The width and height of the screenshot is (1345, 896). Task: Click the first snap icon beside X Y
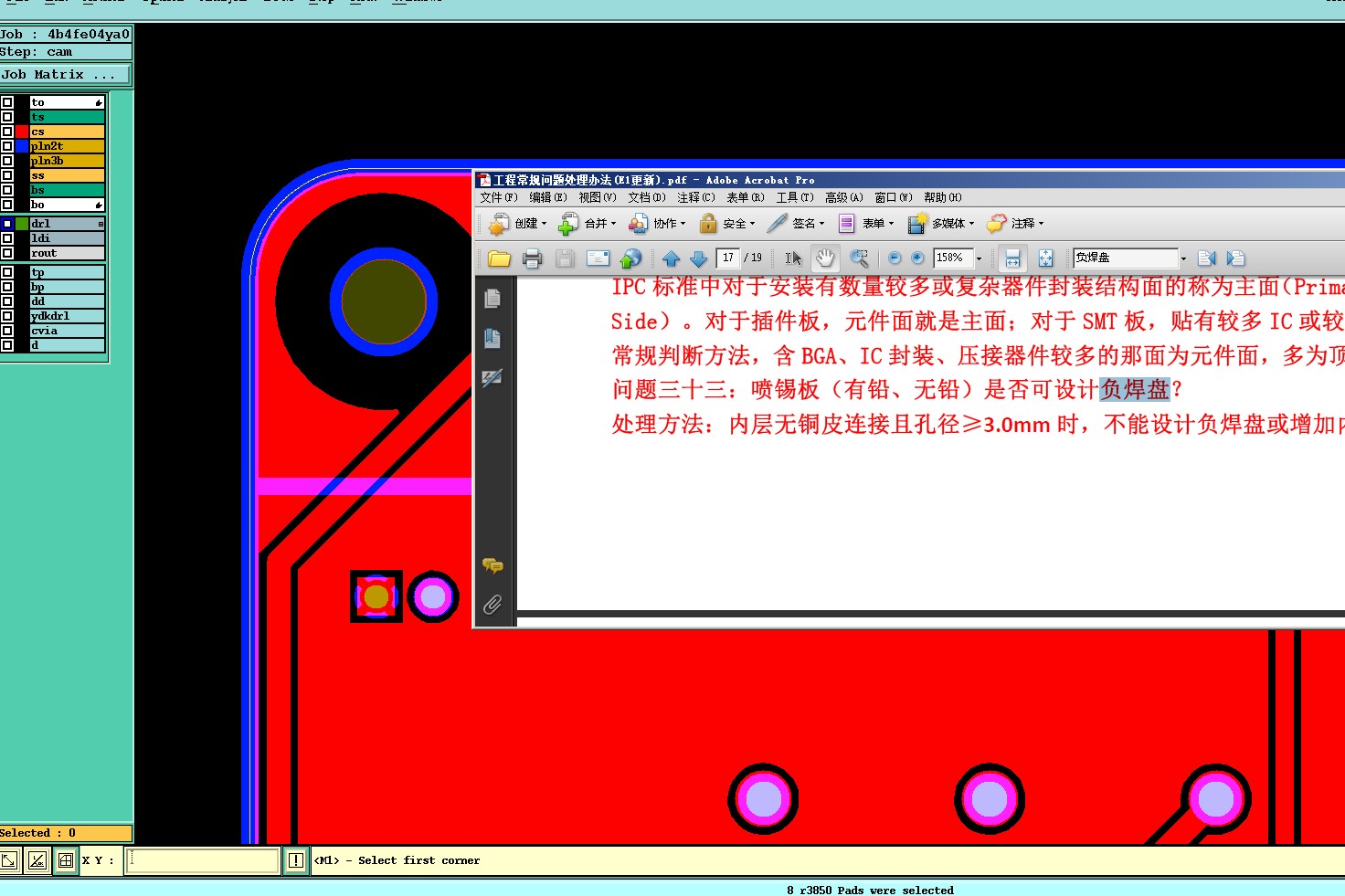click(9, 860)
